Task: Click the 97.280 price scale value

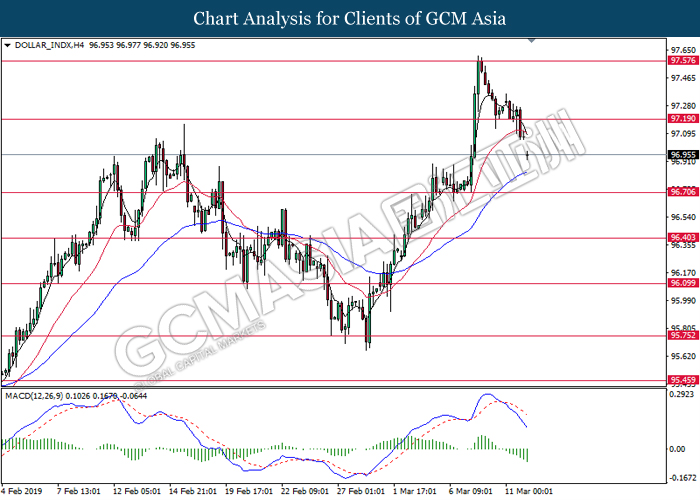Action: coord(683,106)
